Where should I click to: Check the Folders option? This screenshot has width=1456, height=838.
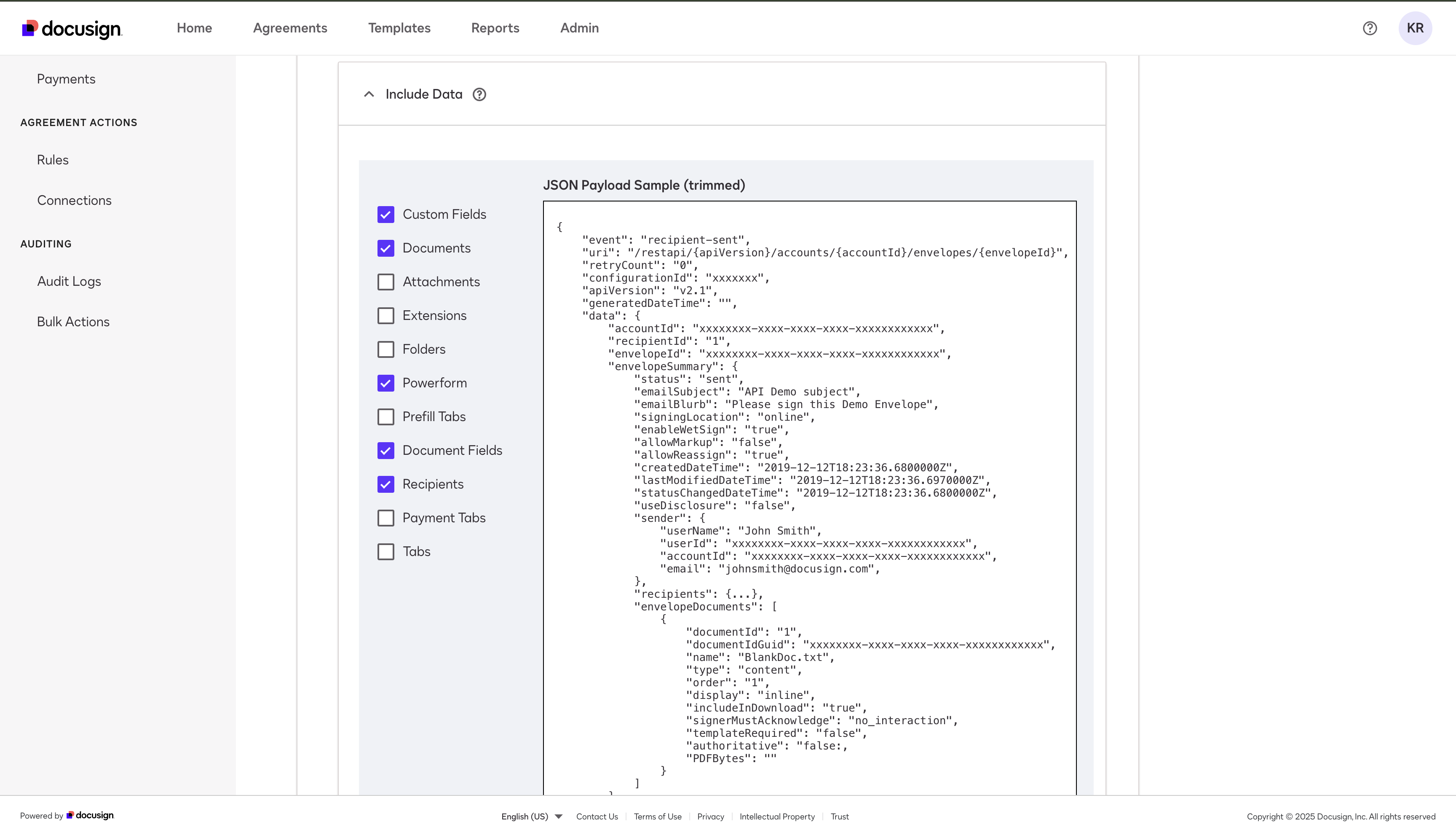(385, 349)
